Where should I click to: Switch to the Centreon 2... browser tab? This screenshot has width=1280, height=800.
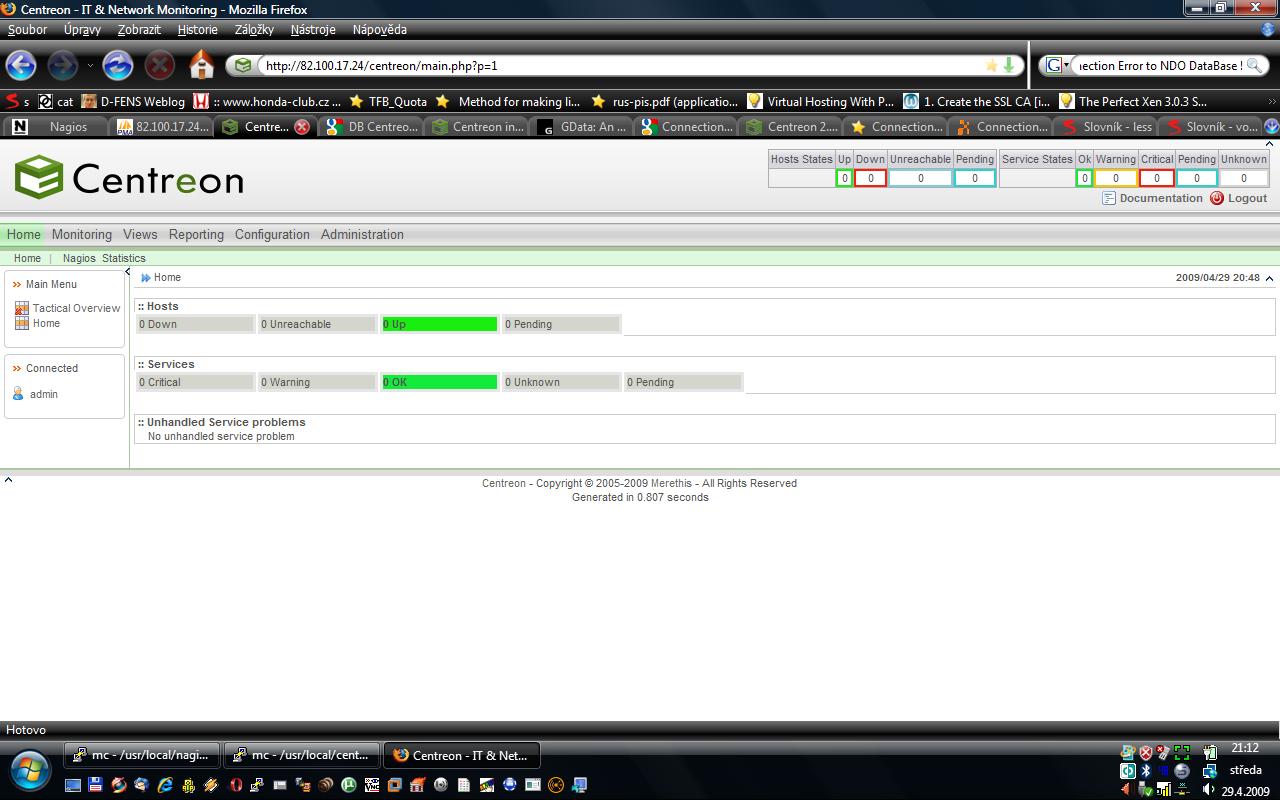pyautogui.click(x=792, y=127)
